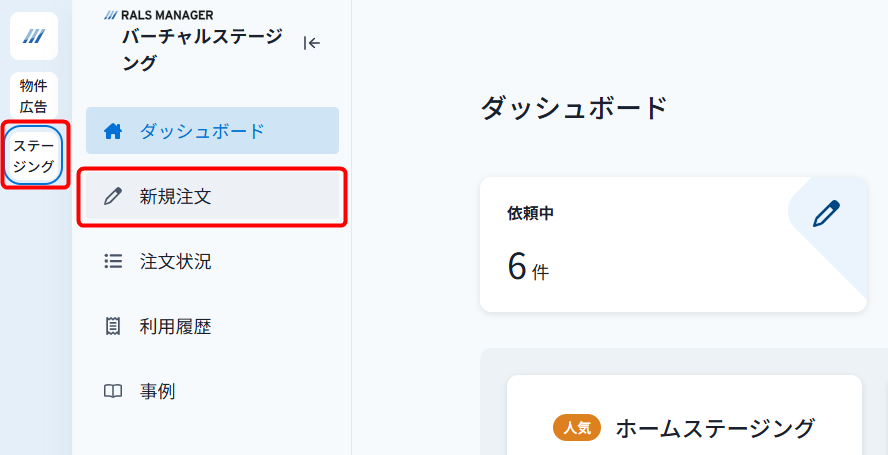Switch to the ステージング section
Screen dimensions: 888x455
[x=34, y=155]
